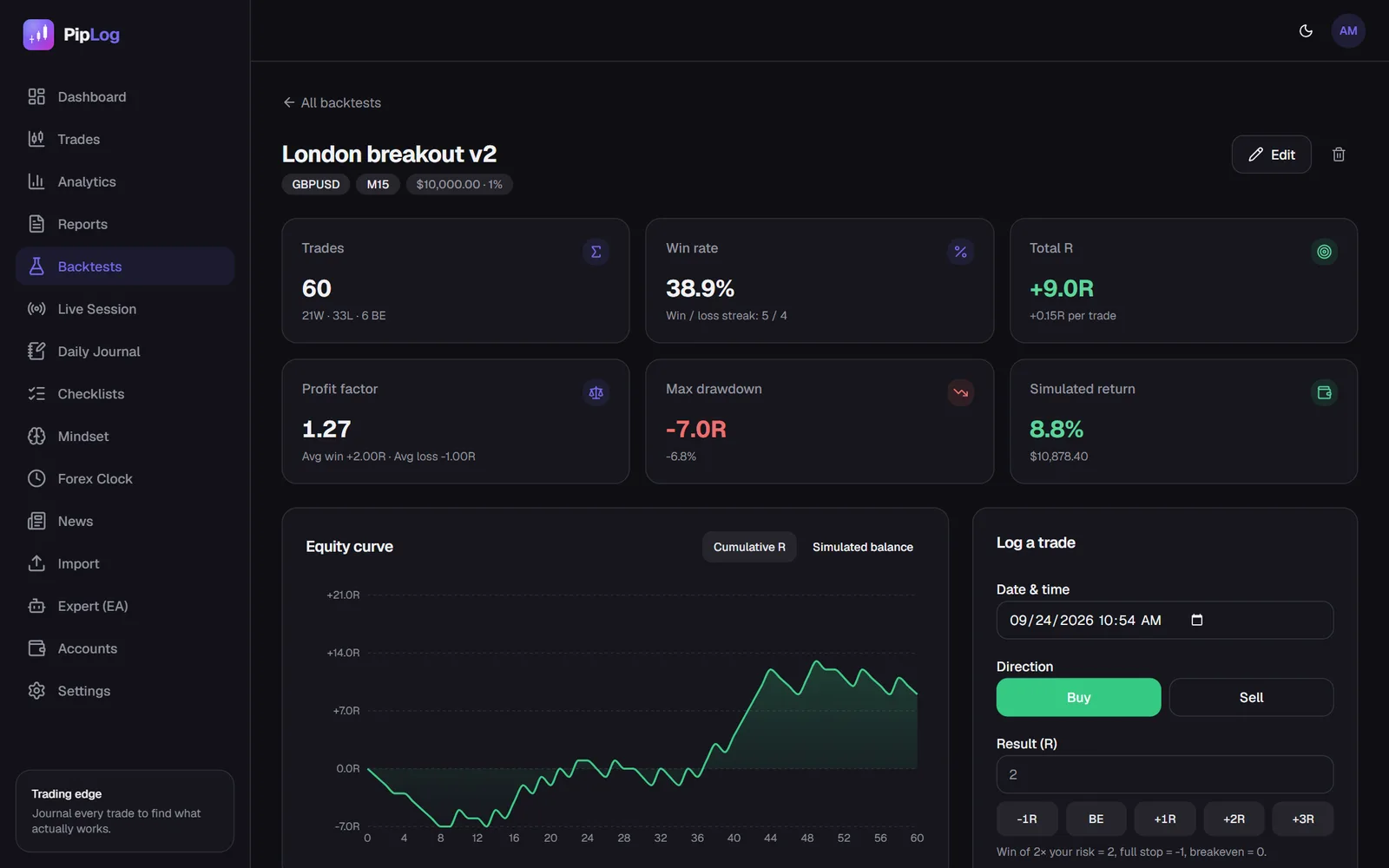Click the Mindset brain icon
This screenshot has width=1389, height=868.
click(36, 437)
